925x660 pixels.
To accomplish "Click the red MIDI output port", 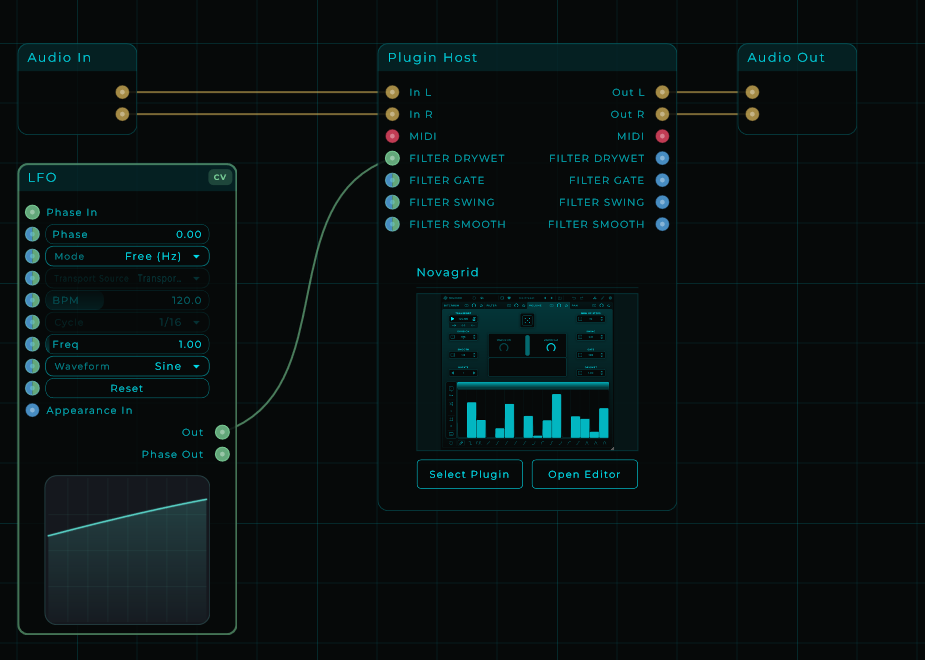I will (662, 136).
